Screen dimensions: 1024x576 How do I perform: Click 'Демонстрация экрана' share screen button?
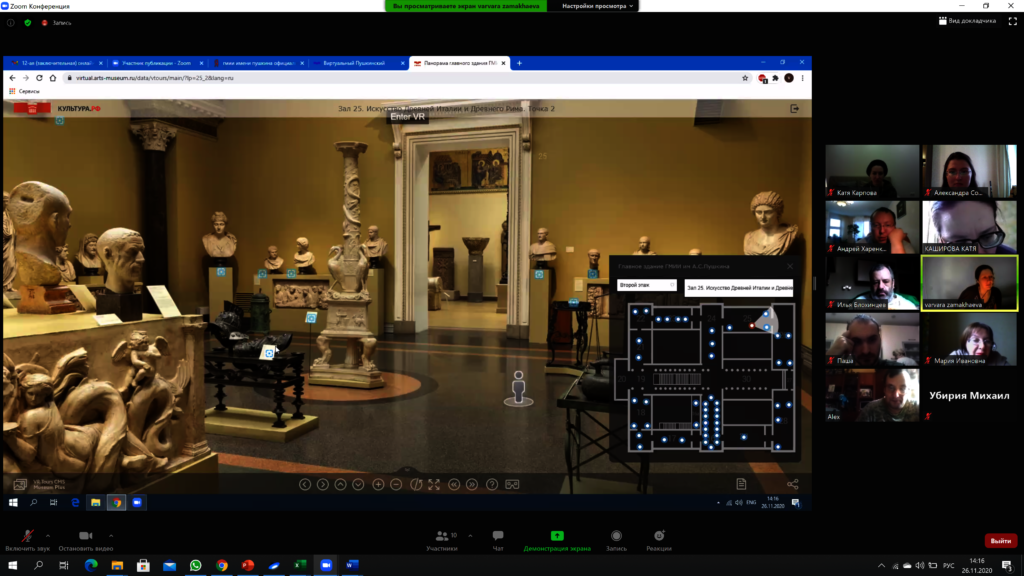click(557, 541)
